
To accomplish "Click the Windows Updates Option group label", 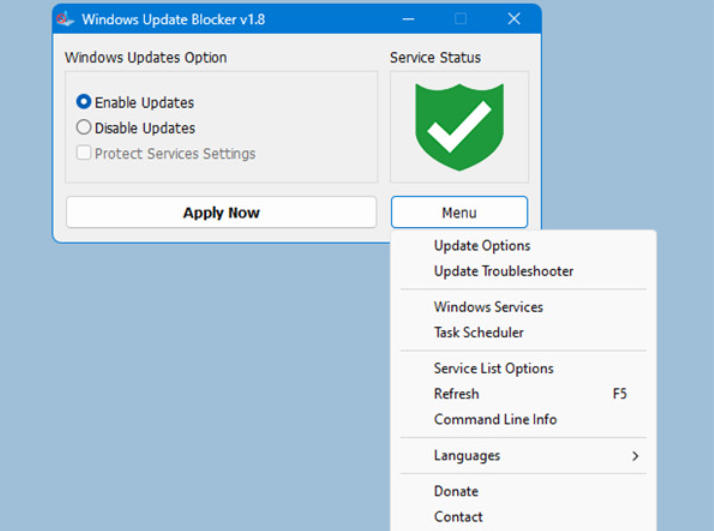I will pyautogui.click(x=146, y=57).
